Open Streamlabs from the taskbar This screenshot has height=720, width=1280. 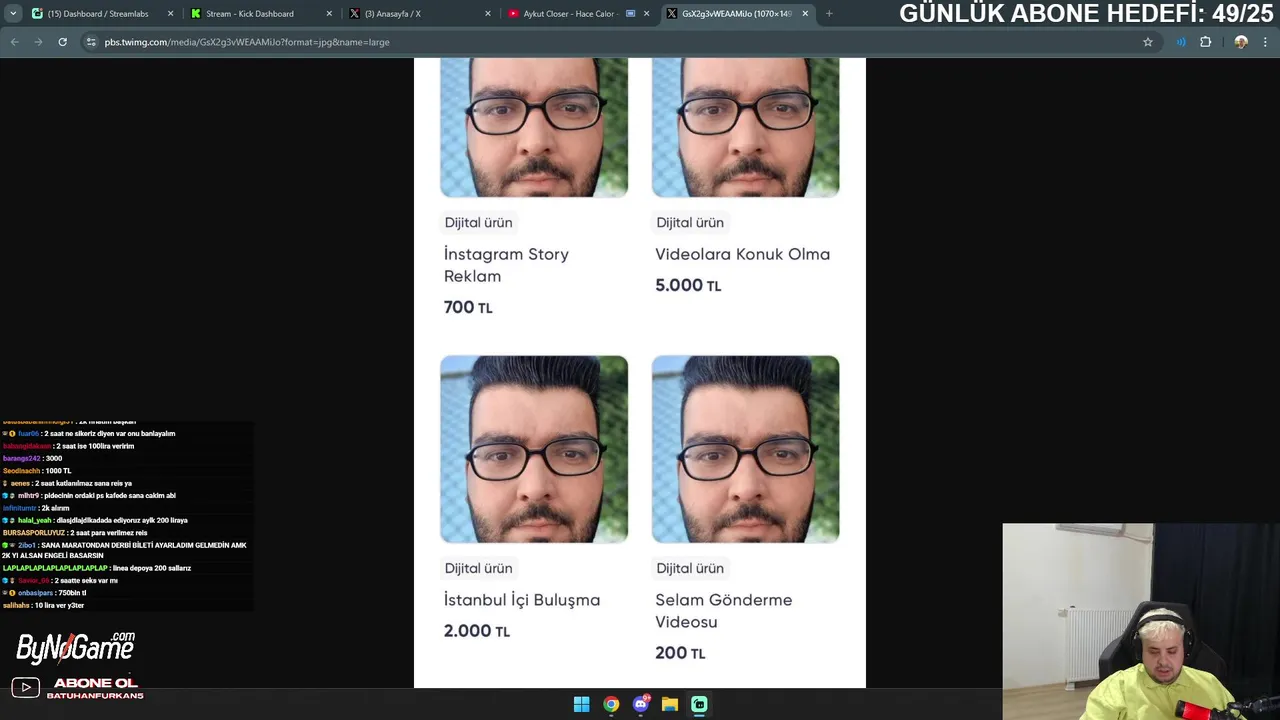(x=699, y=704)
